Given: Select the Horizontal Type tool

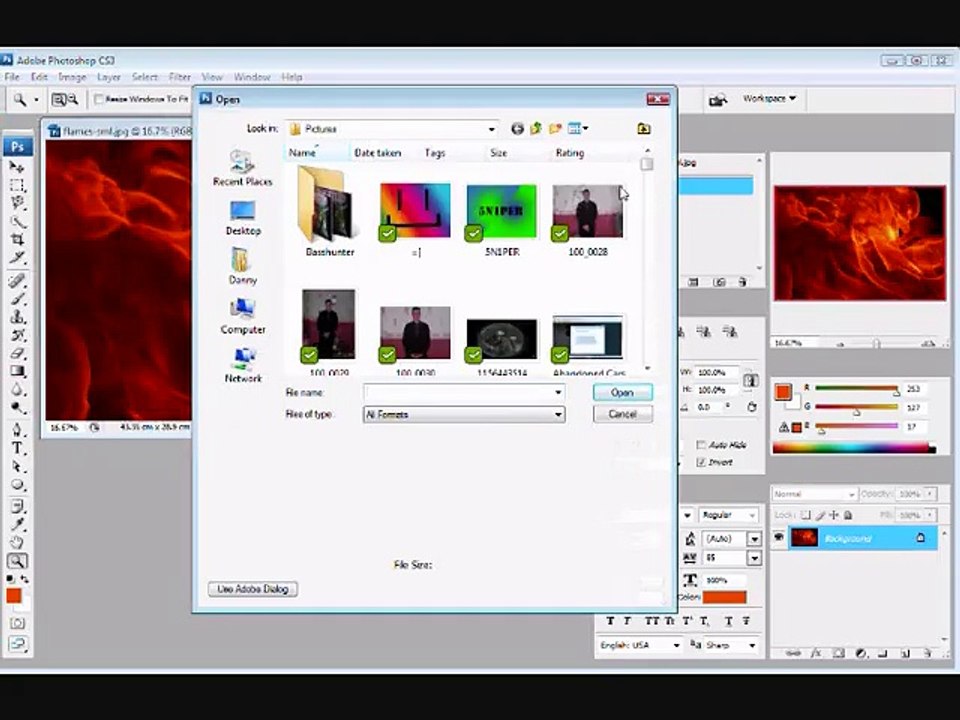Looking at the screenshot, I should (17, 448).
